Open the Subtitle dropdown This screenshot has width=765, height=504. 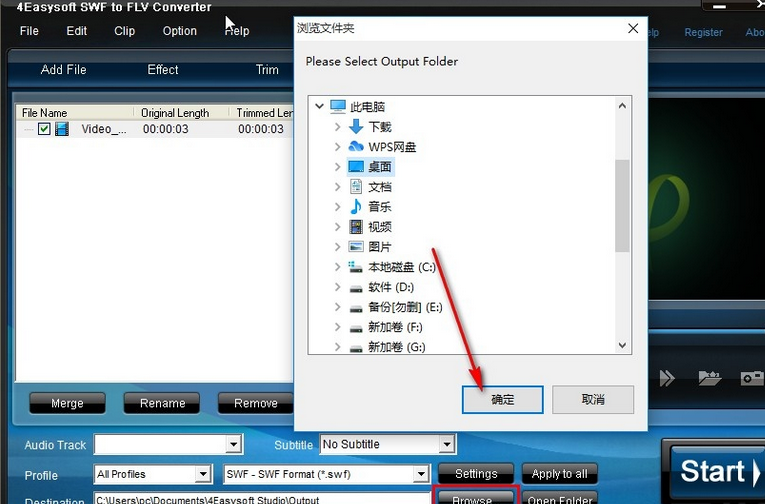click(x=446, y=444)
